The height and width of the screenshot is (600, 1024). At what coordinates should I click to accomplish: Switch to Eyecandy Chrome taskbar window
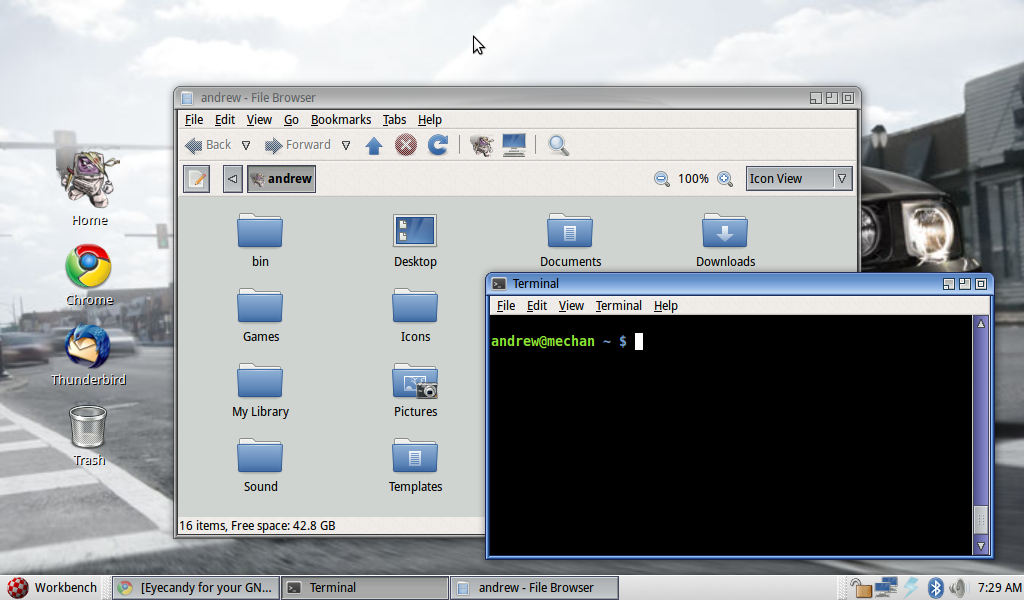pos(195,588)
